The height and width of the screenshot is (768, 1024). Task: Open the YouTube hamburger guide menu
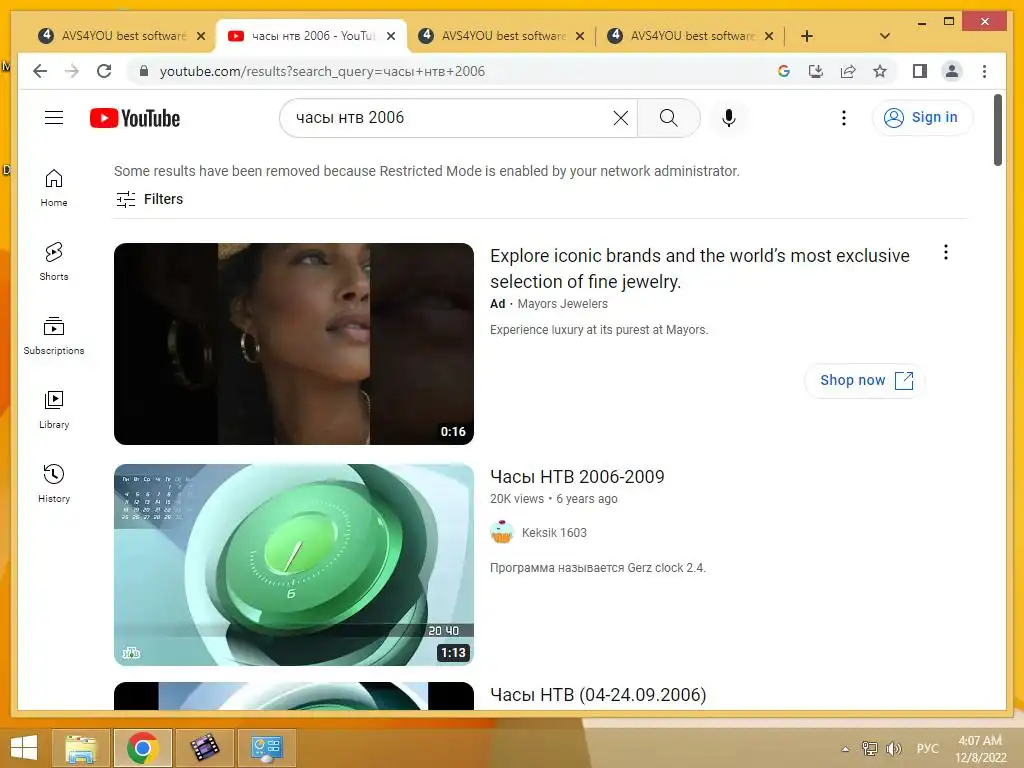click(x=54, y=118)
